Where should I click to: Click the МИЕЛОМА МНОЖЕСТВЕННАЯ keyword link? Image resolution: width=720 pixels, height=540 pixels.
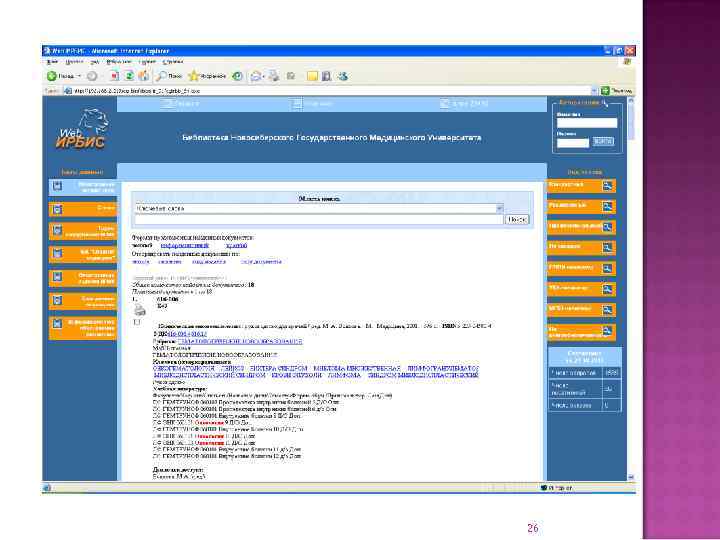point(357,368)
